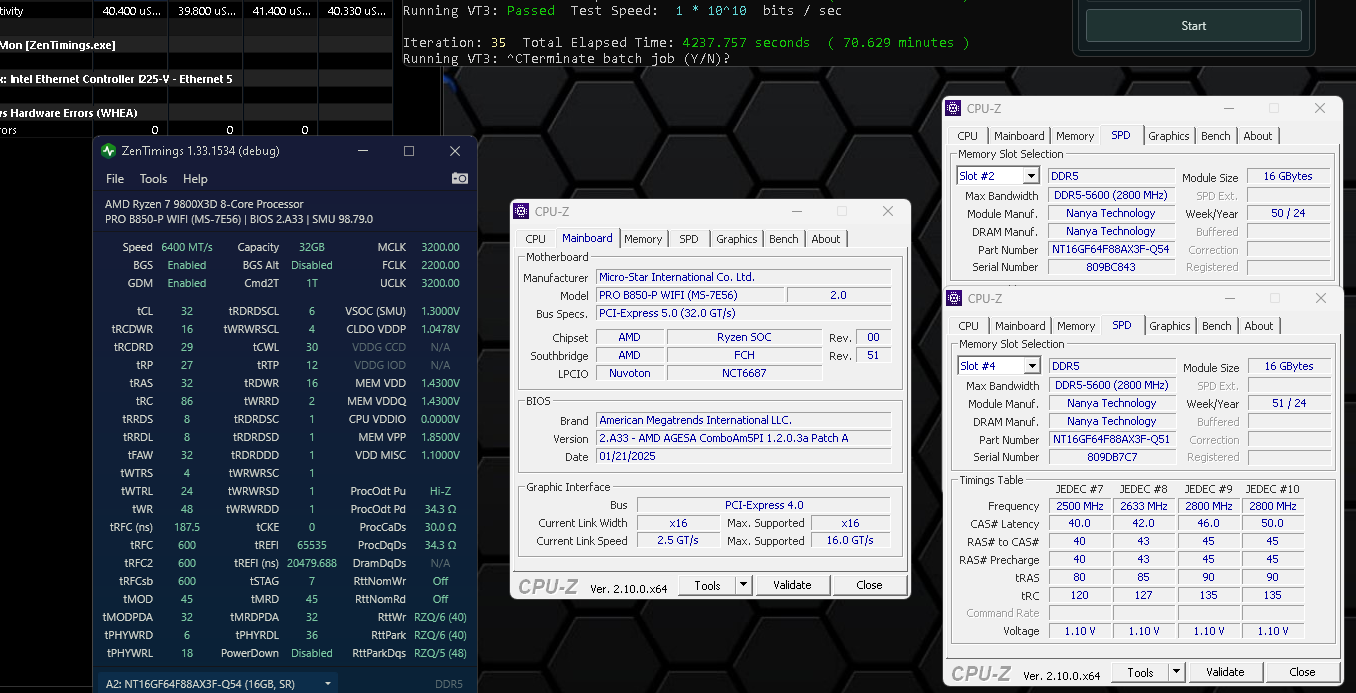Expand the Tools arrow in the Mainboard CPU-Z window
1356x693 pixels.
coord(743,585)
